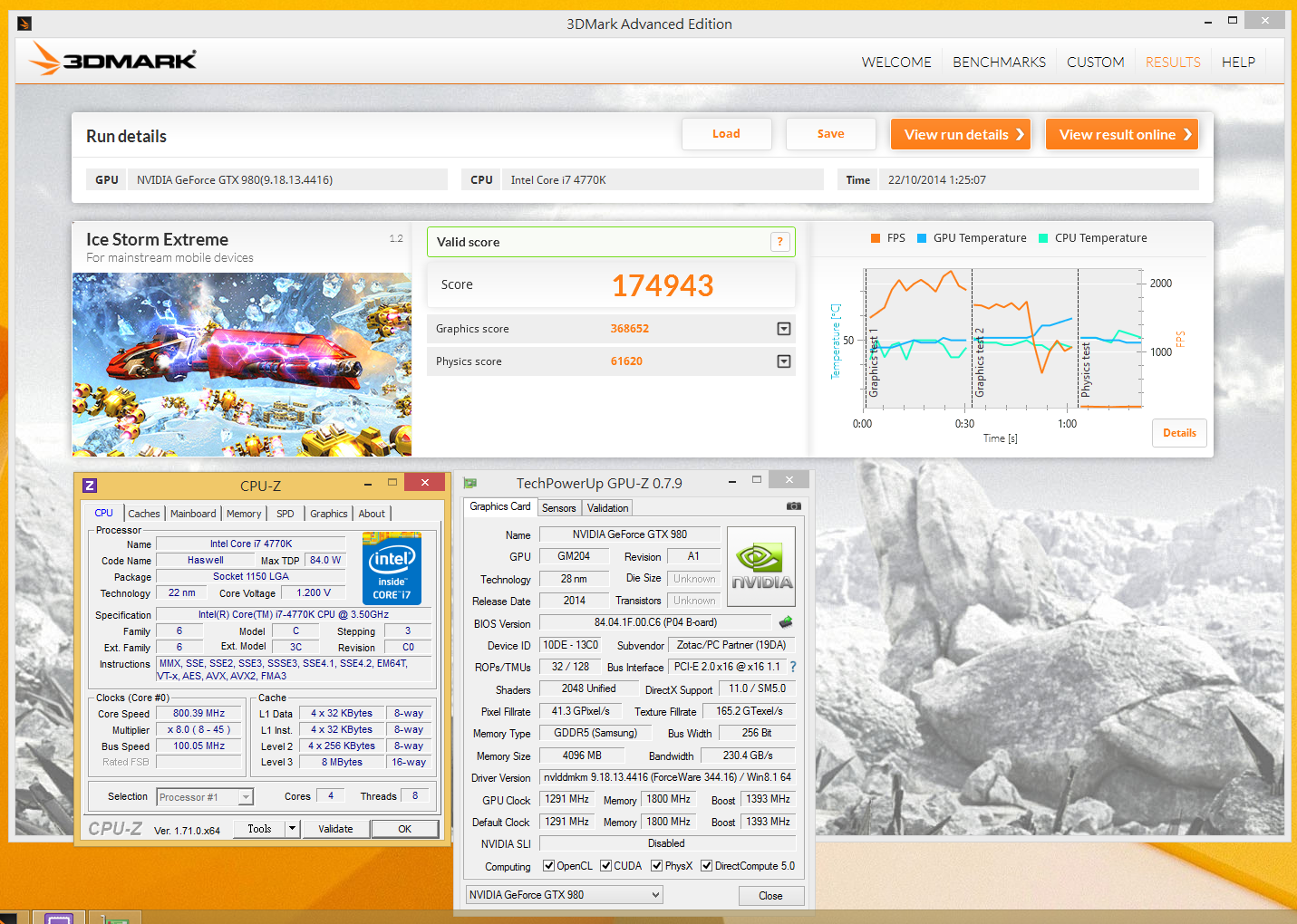Screen dimensions: 1297x924
Task: Toggle the OpenCL checkbox in GPU-Z
Action: click(548, 866)
